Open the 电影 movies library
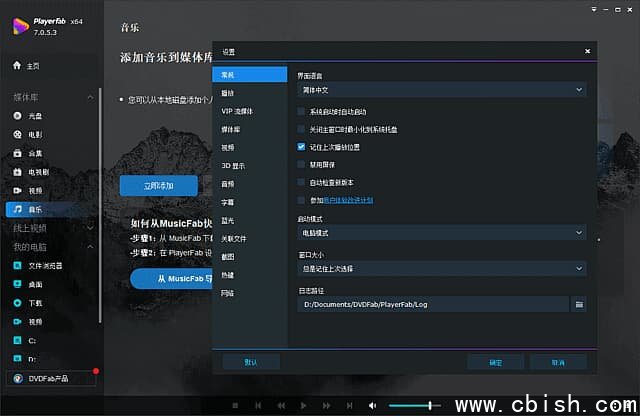Screen dimensions: 640x416 point(28,134)
